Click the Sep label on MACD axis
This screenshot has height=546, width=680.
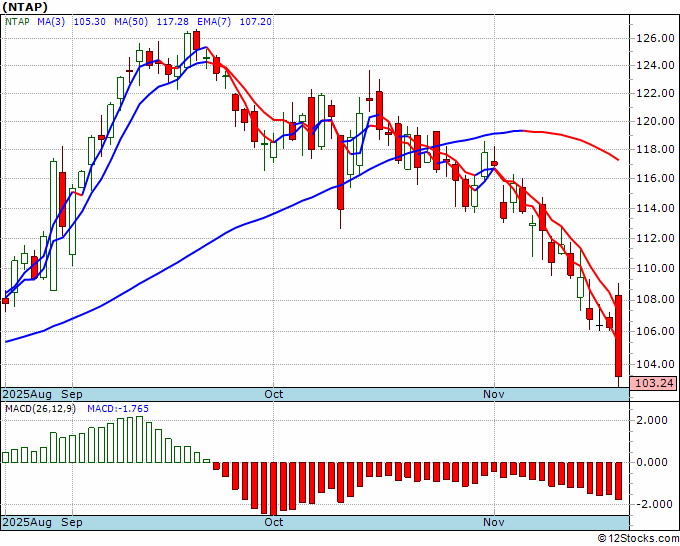[72, 522]
